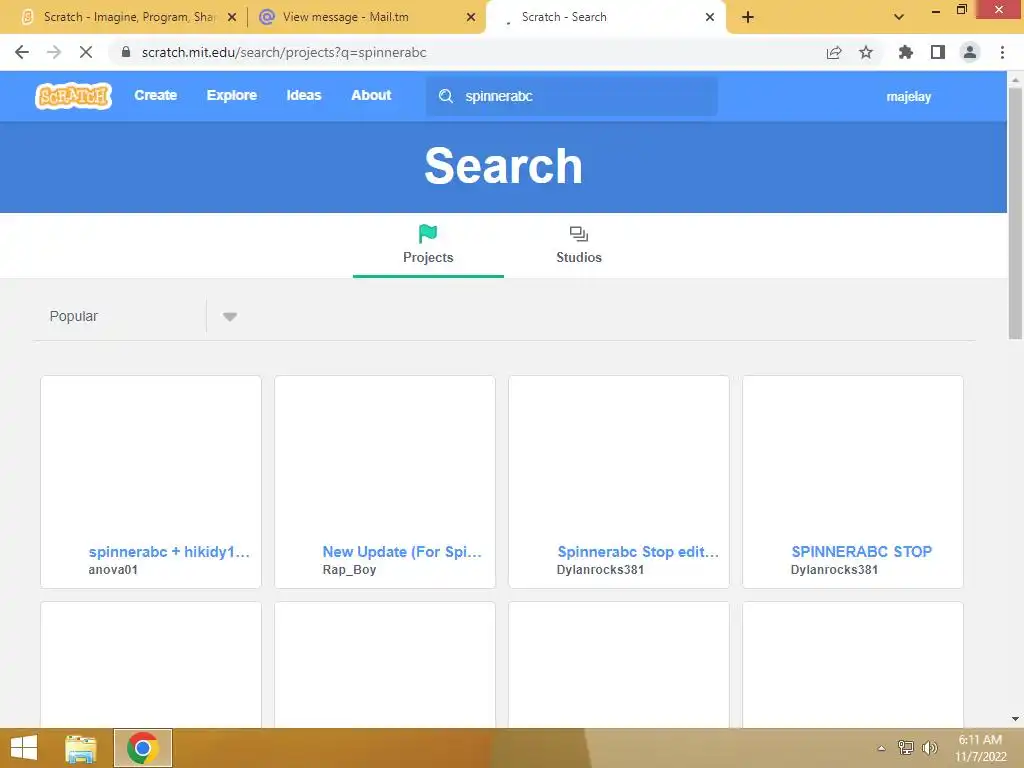Open Dylanrocks381 profile under Spinnerabc Stop edit
The width and height of the screenshot is (1024, 768).
point(600,569)
